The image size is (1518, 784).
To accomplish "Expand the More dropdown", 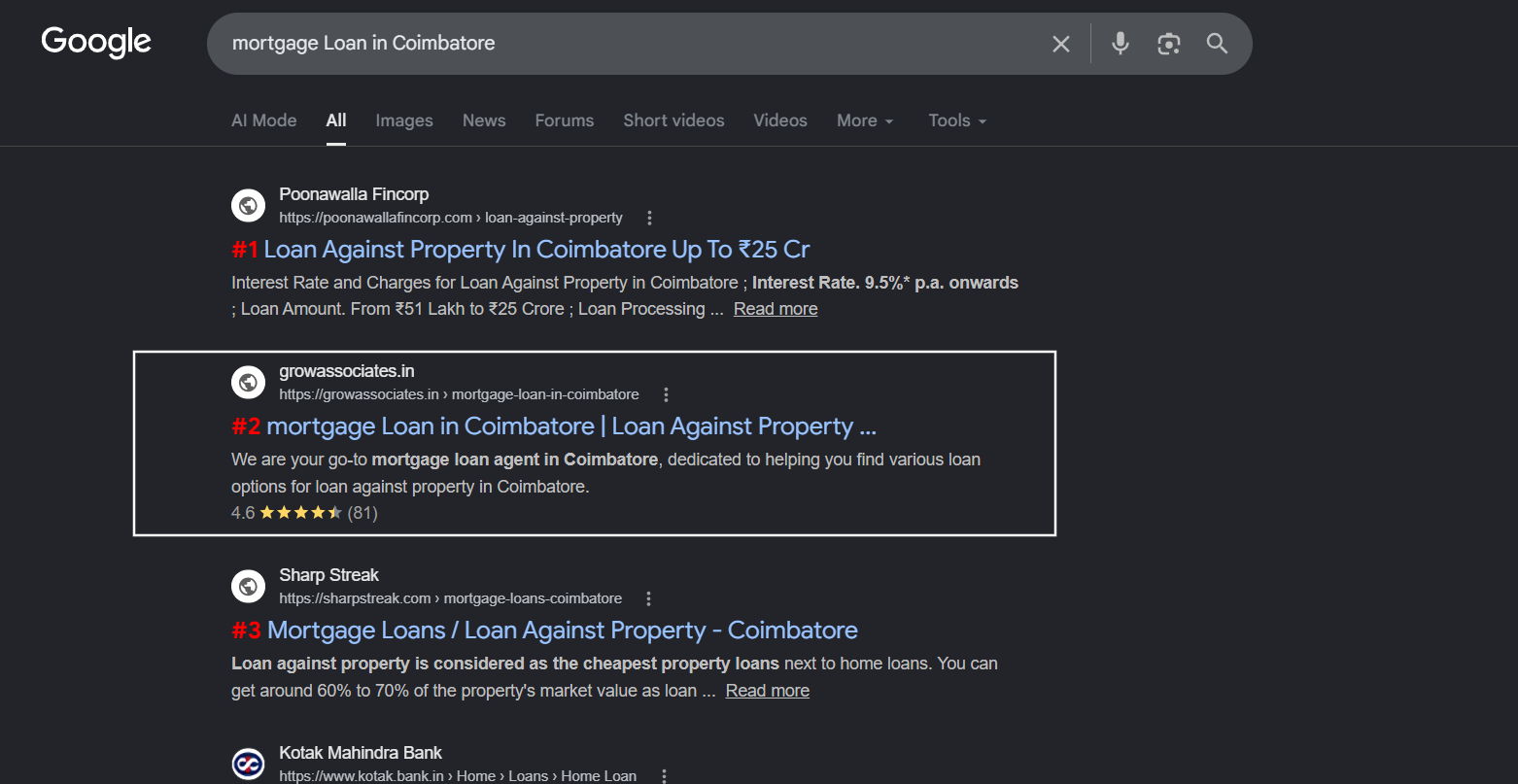I will [x=865, y=120].
